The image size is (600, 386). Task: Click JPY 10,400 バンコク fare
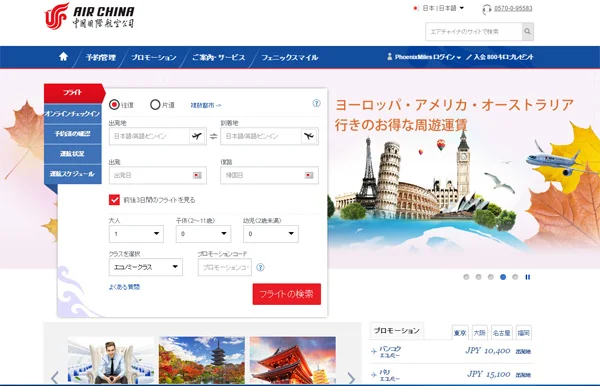click(x=488, y=351)
